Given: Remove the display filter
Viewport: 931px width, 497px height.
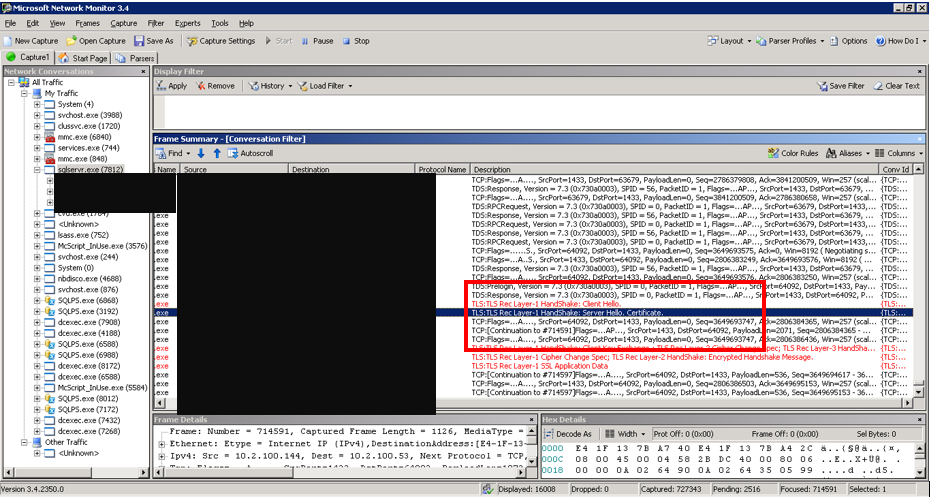Looking at the screenshot, I should click(216, 86).
